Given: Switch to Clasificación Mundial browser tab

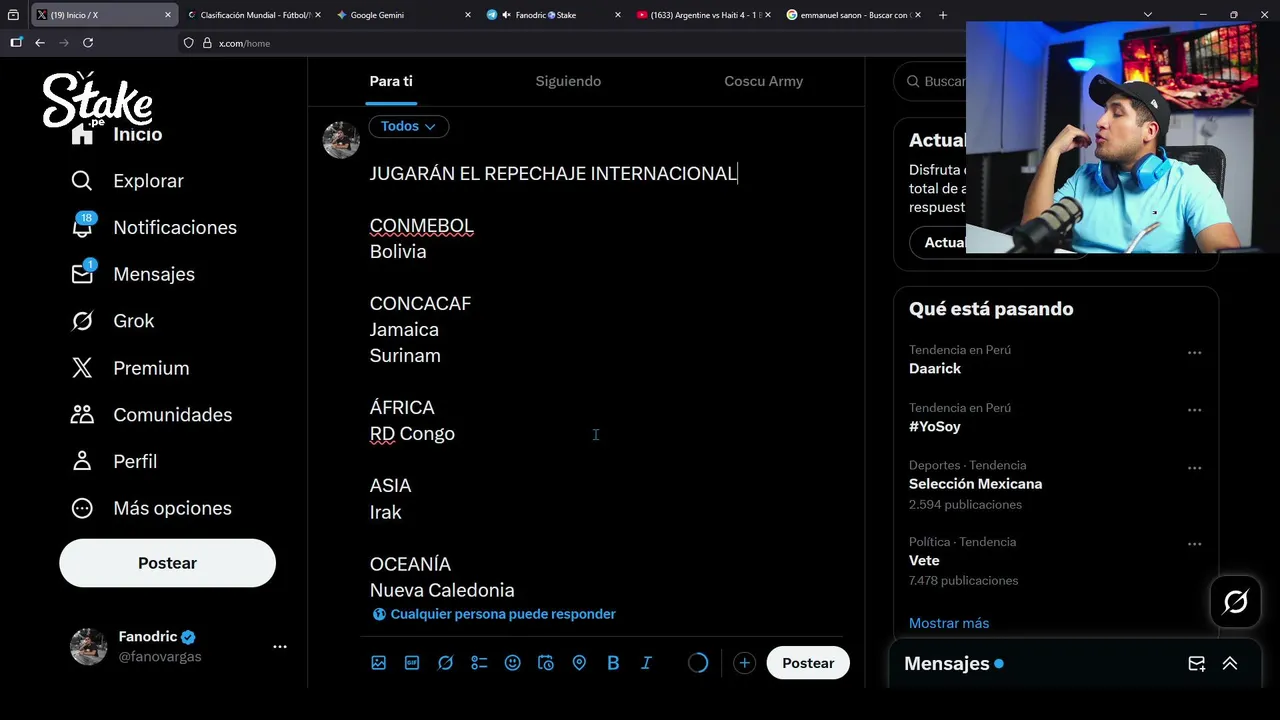Looking at the screenshot, I should [254, 15].
